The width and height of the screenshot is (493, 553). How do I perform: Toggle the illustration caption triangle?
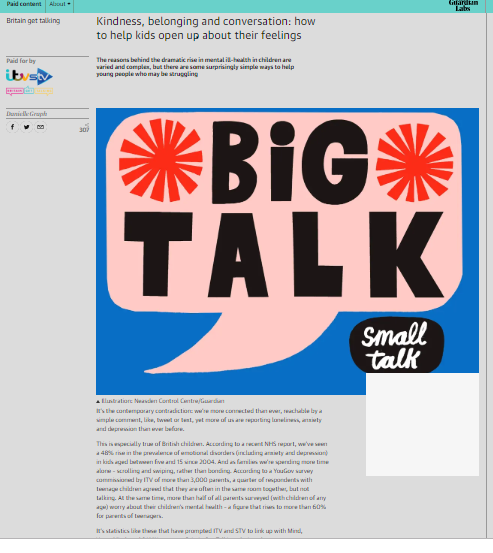(98, 401)
